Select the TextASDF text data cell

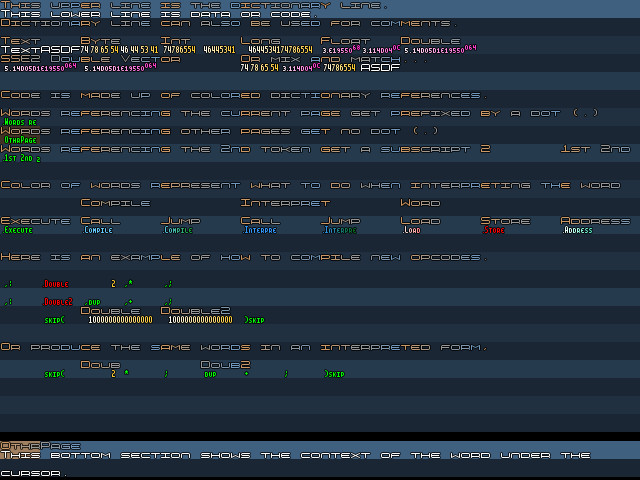pyautogui.click(x=40, y=50)
